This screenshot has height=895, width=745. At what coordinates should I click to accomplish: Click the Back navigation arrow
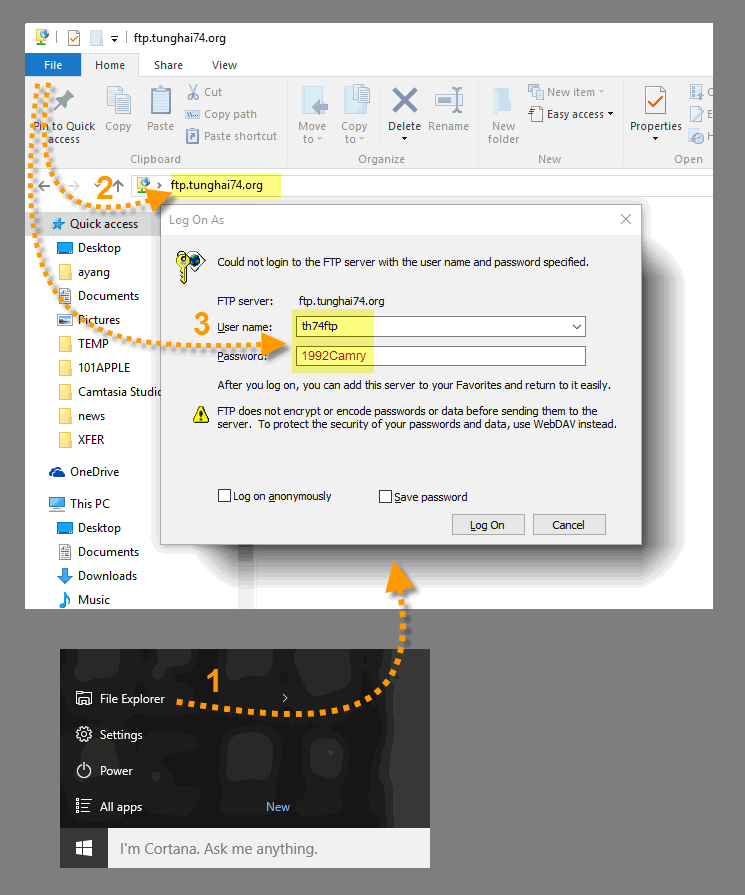[44, 186]
